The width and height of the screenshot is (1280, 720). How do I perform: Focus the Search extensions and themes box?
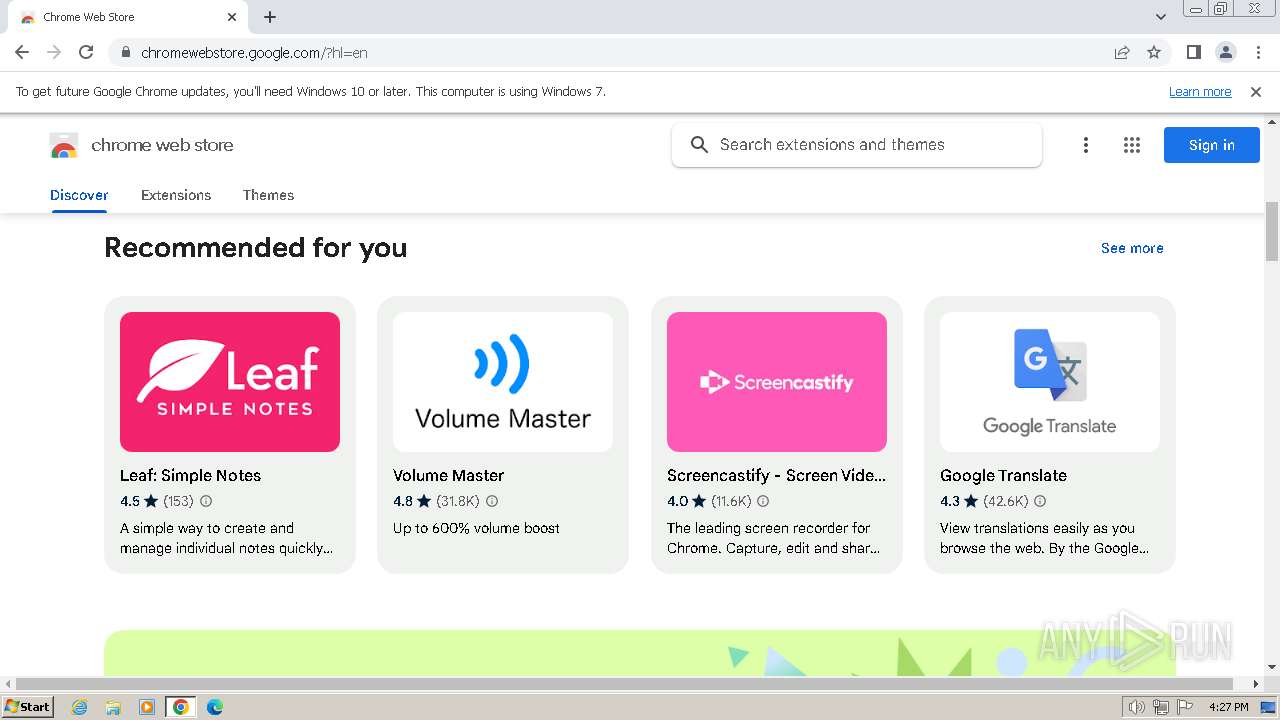(857, 145)
